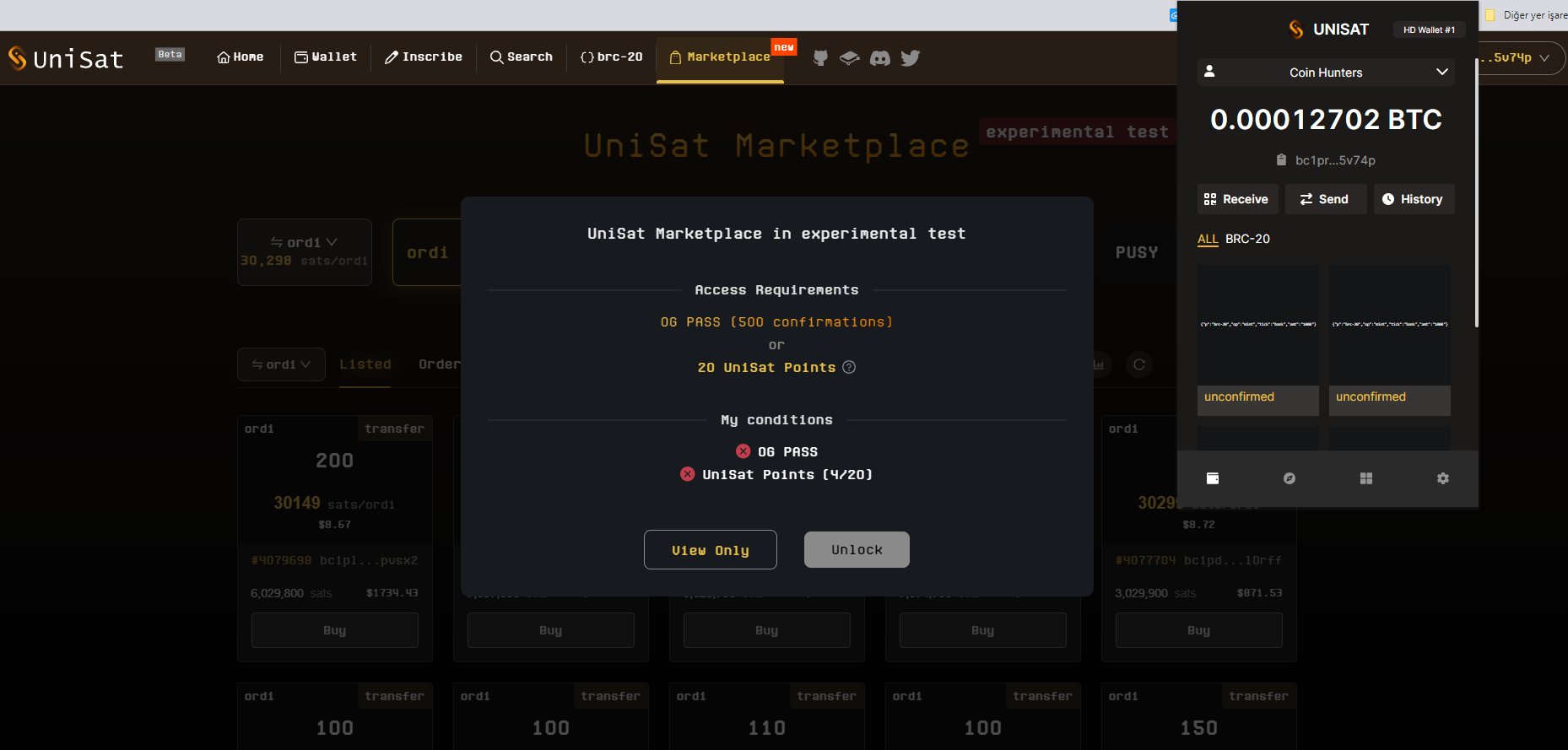Open second unconfirmed inscription thumbnail

point(1390,325)
